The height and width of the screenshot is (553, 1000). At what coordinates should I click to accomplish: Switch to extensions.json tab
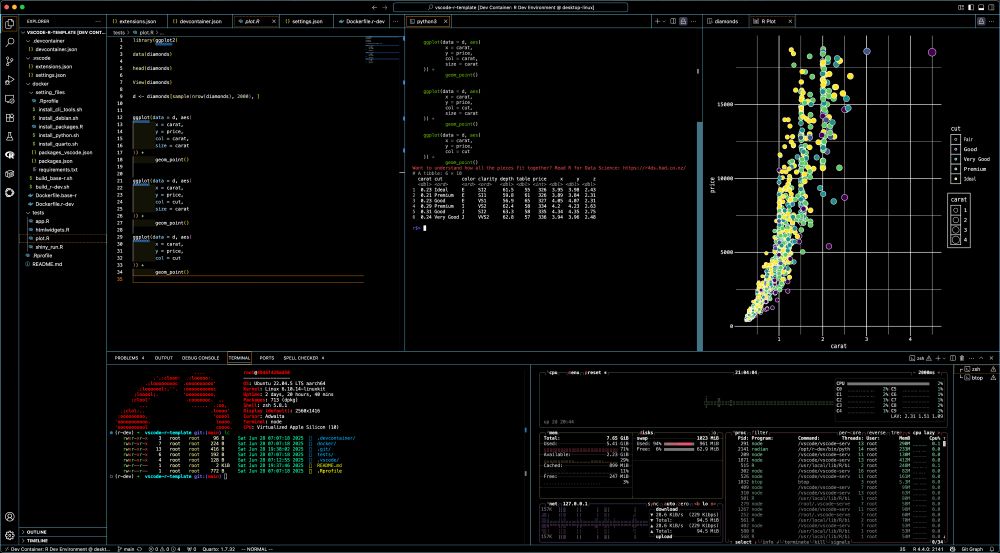[x=137, y=21]
